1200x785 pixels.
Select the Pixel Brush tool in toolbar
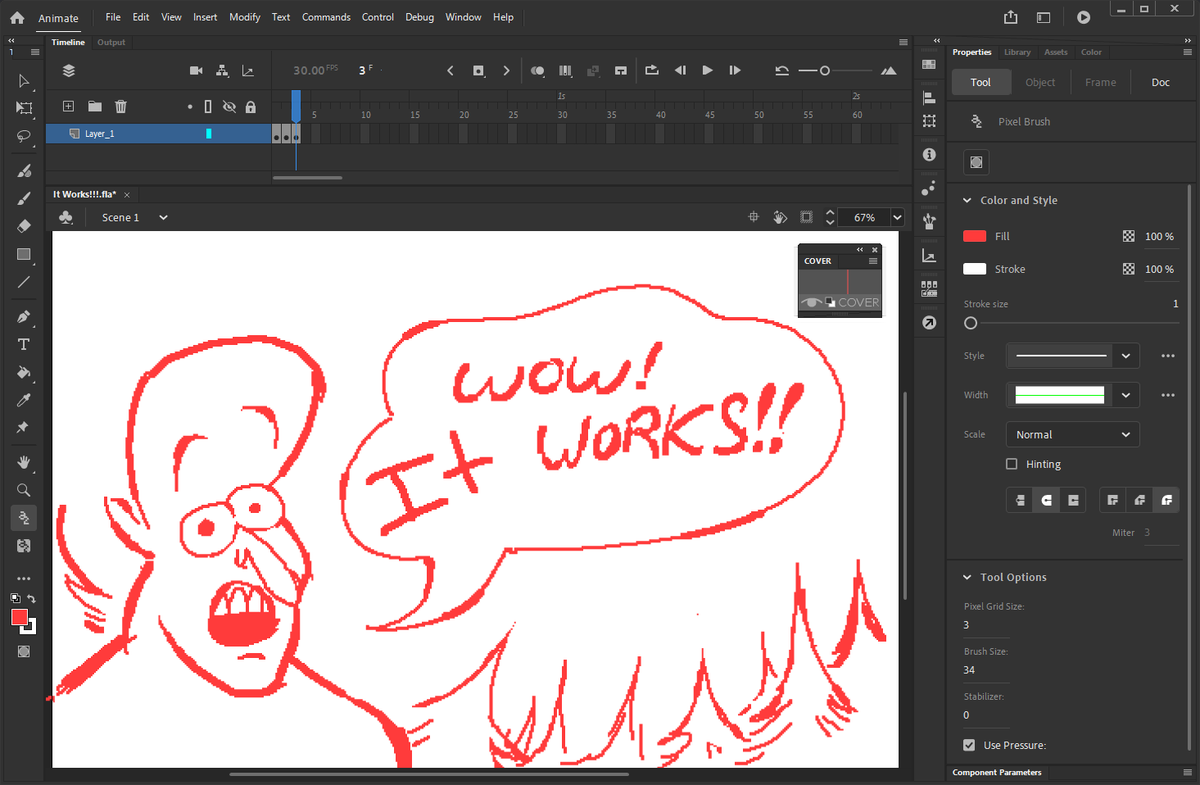coord(24,517)
